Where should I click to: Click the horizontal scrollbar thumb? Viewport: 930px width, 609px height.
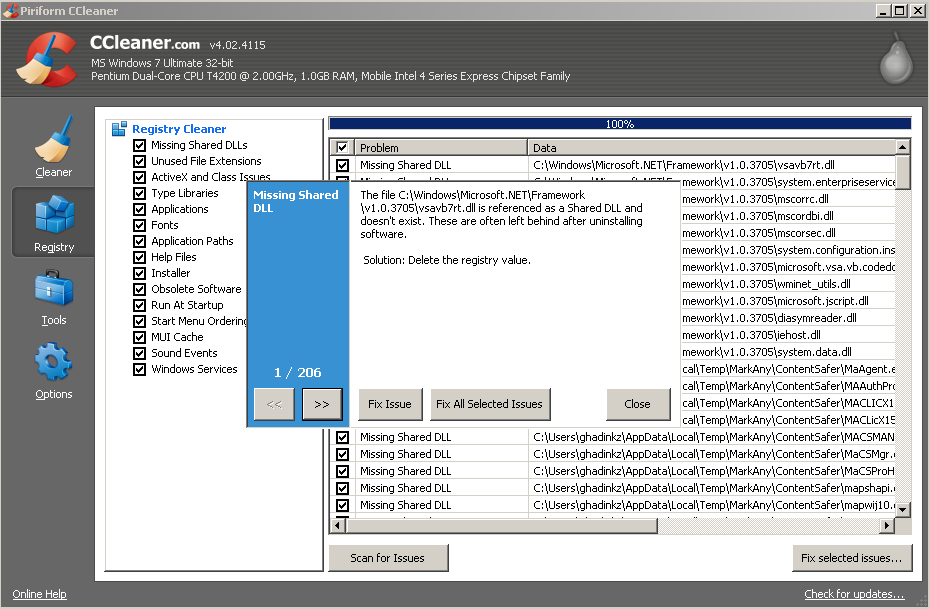coord(502,525)
